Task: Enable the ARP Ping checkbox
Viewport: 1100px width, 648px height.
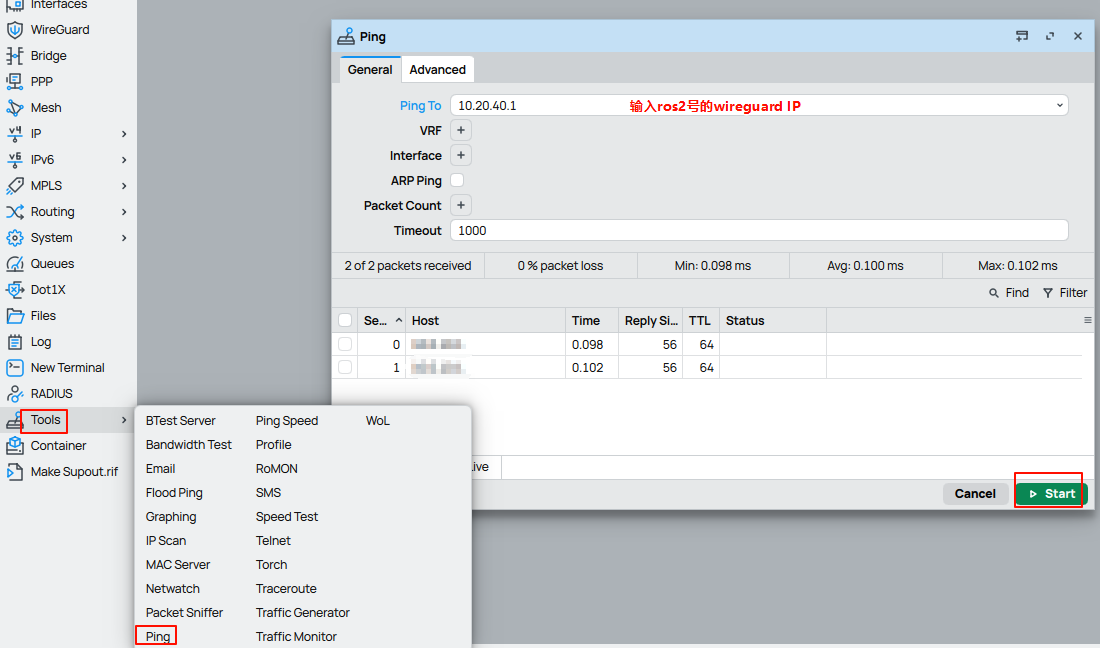Action: tap(457, 180)
